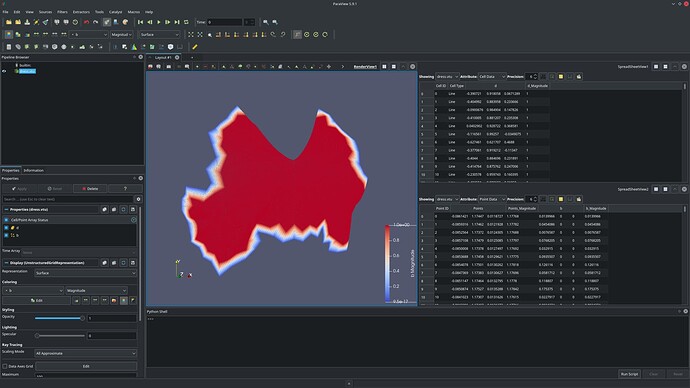Click the Calculator filter icon
Image resolution: width=690 pixels, height=388 pixels.
[8, 47]
